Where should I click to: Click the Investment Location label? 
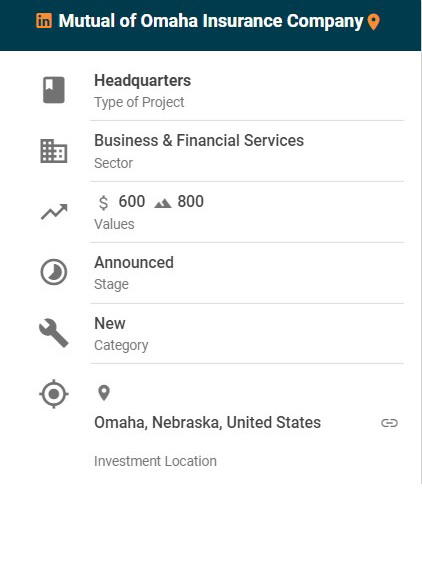click(x=155, y=461)
